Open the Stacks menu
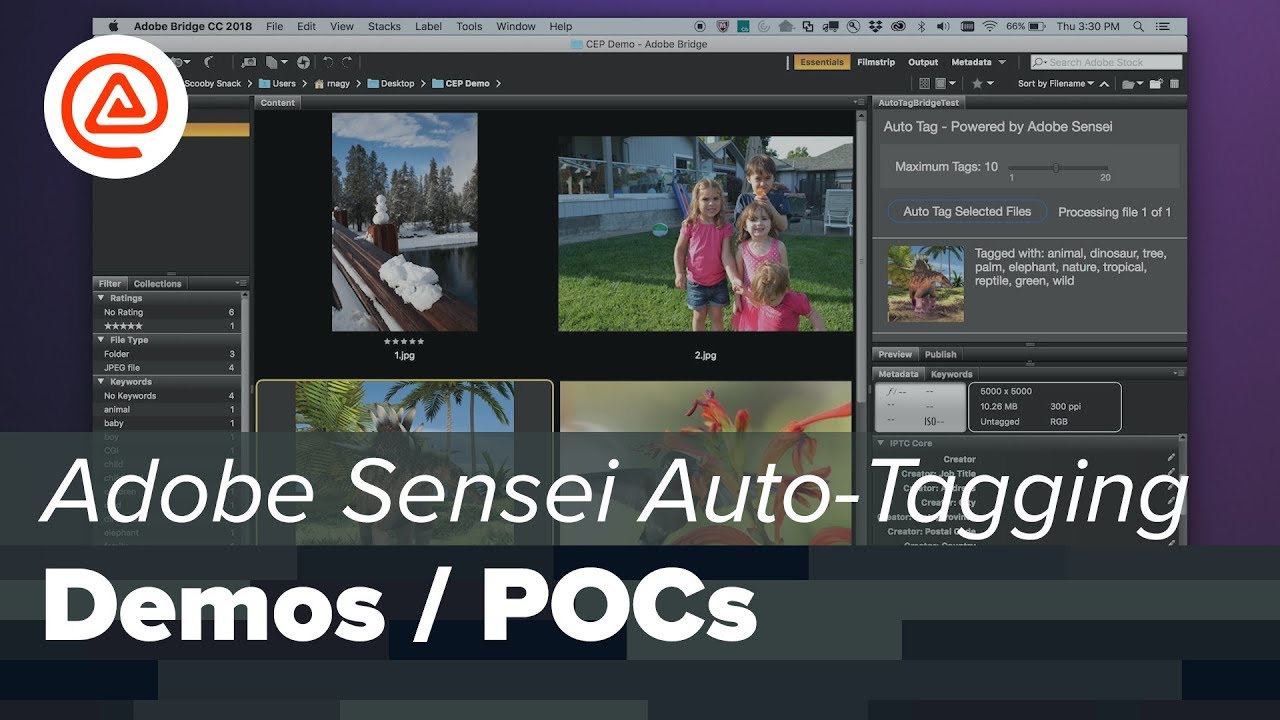Image resolution: width=1280 pixels, height=720 pixels. (x=384, y=26)
